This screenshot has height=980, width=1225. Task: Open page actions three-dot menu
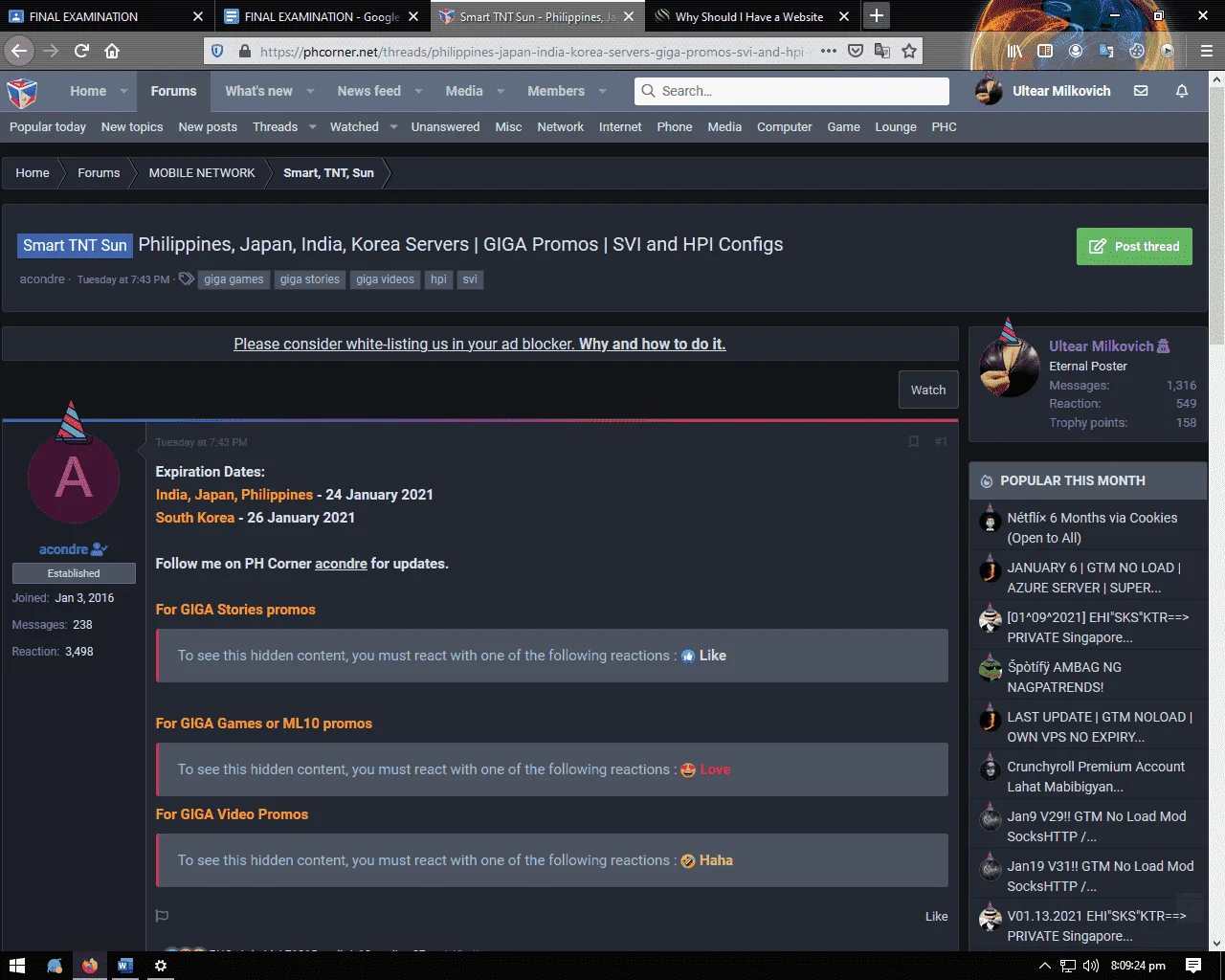(x=829, y=52)
